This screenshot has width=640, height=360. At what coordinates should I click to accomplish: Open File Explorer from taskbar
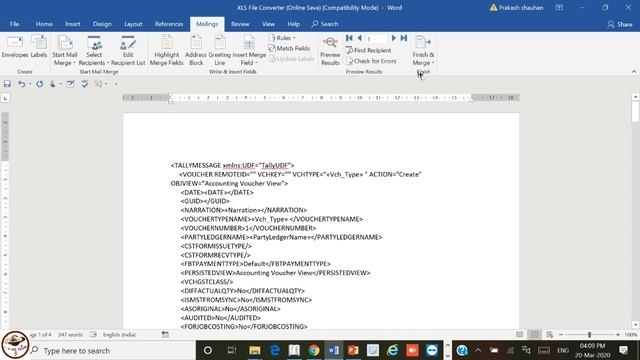[x=255, y=351]
